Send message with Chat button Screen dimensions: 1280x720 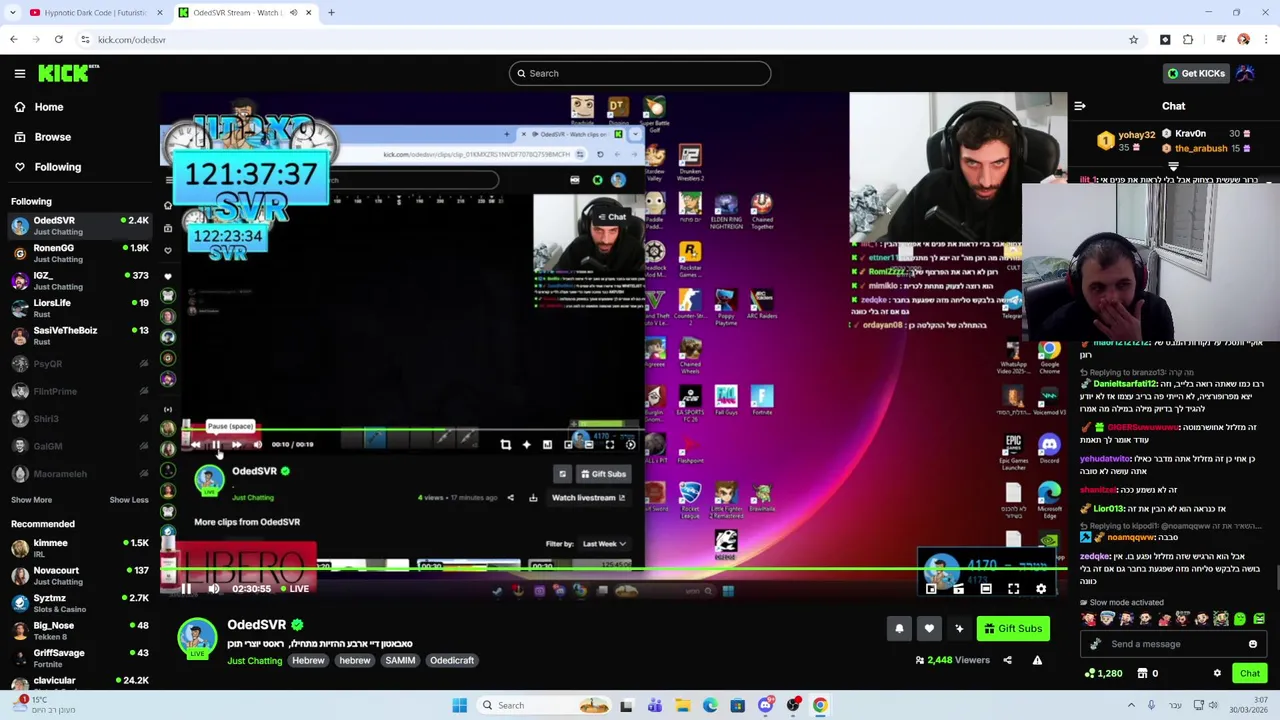tap(1250, 674)
